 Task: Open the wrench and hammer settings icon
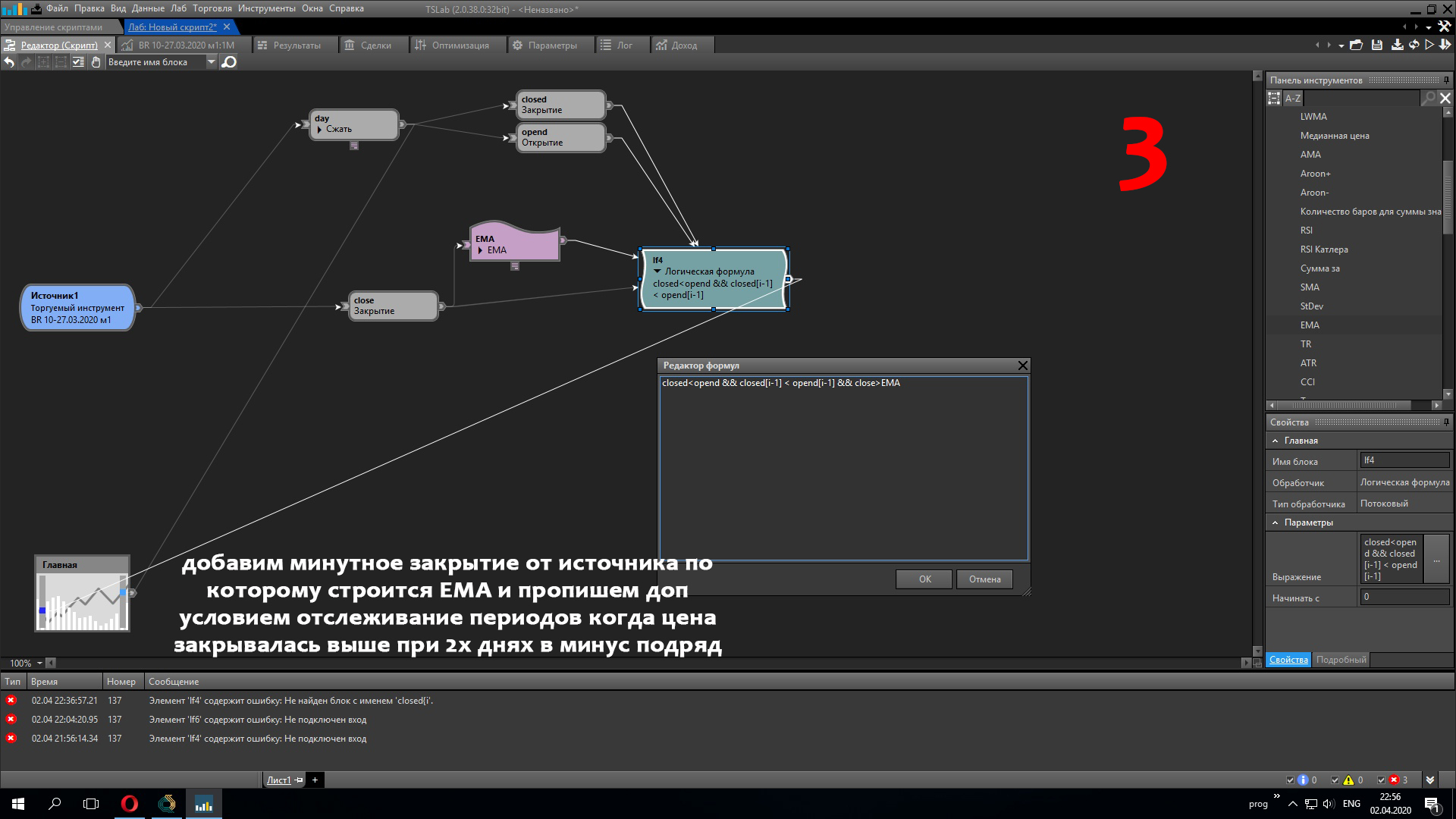[1444, 27]
